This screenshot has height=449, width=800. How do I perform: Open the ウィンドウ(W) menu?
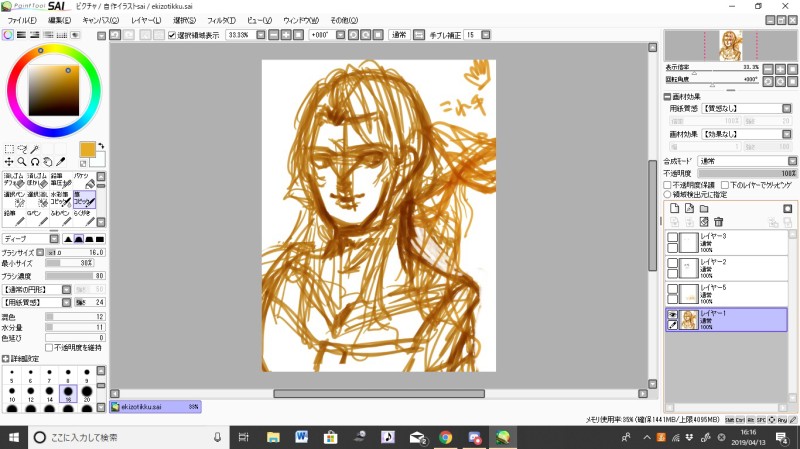click(x=301, y=20)
